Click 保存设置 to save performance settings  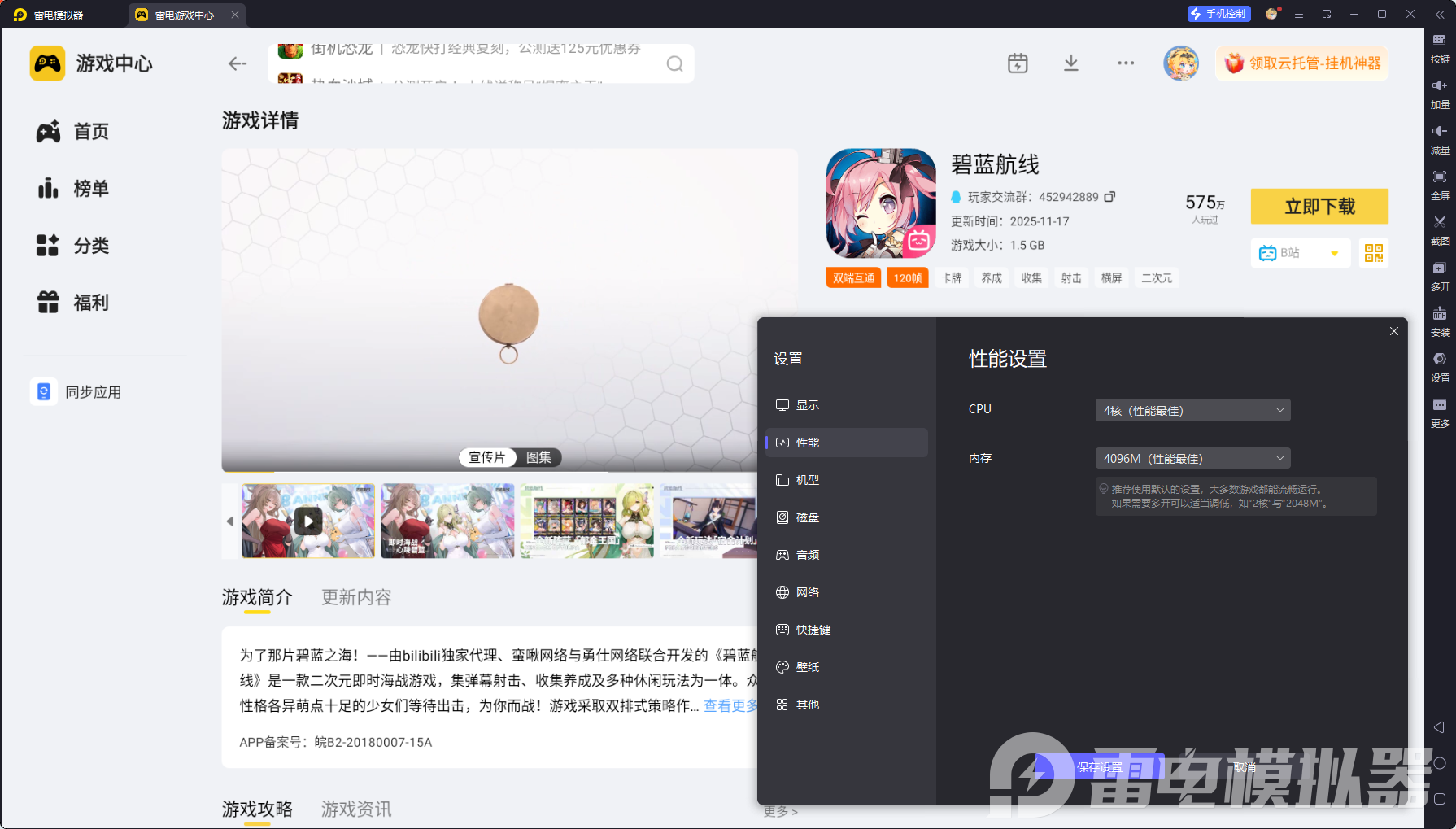1100,766
